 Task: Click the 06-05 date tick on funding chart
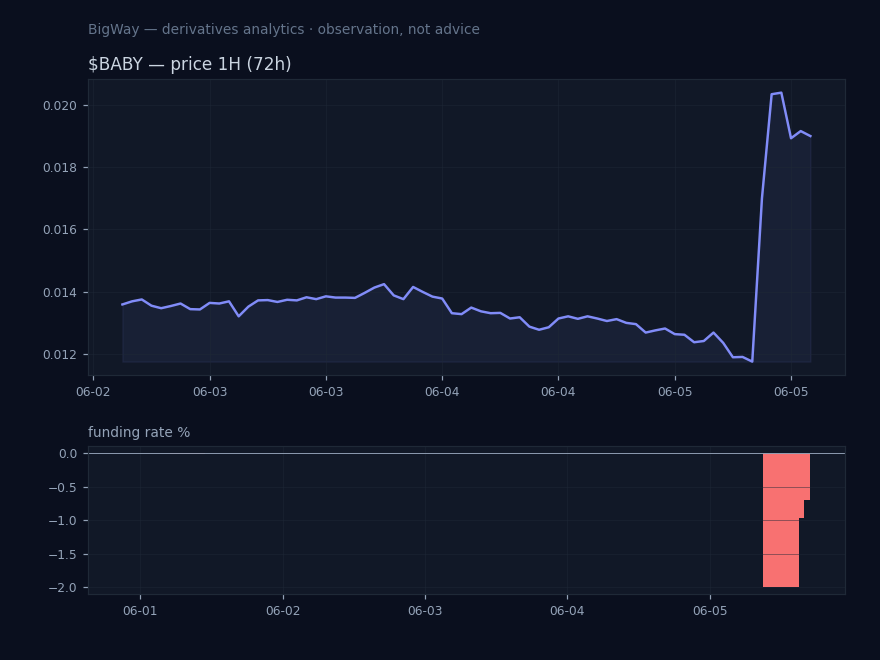(x=710, y=611)
